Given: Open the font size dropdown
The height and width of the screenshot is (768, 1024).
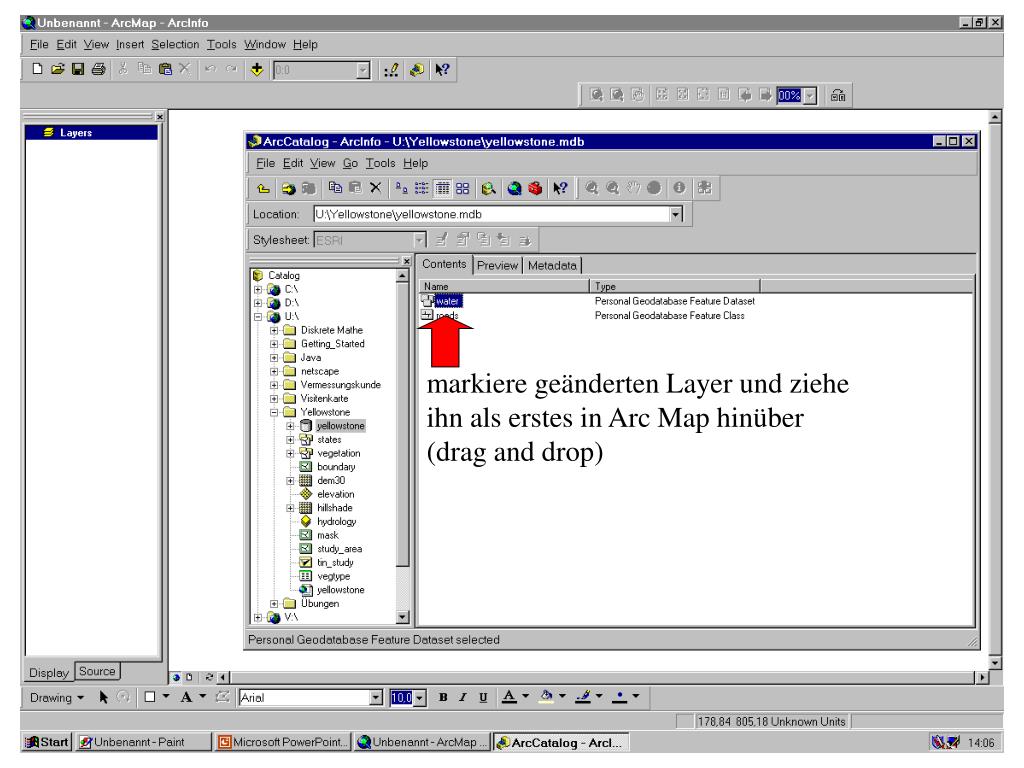Looking at the screenshot, I should click(x=420, y=698).
